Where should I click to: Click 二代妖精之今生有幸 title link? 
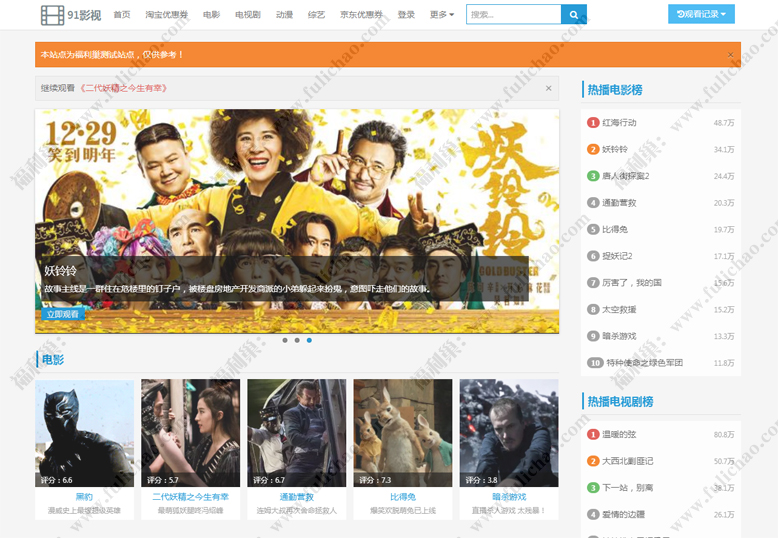click(x=191, y=497)
